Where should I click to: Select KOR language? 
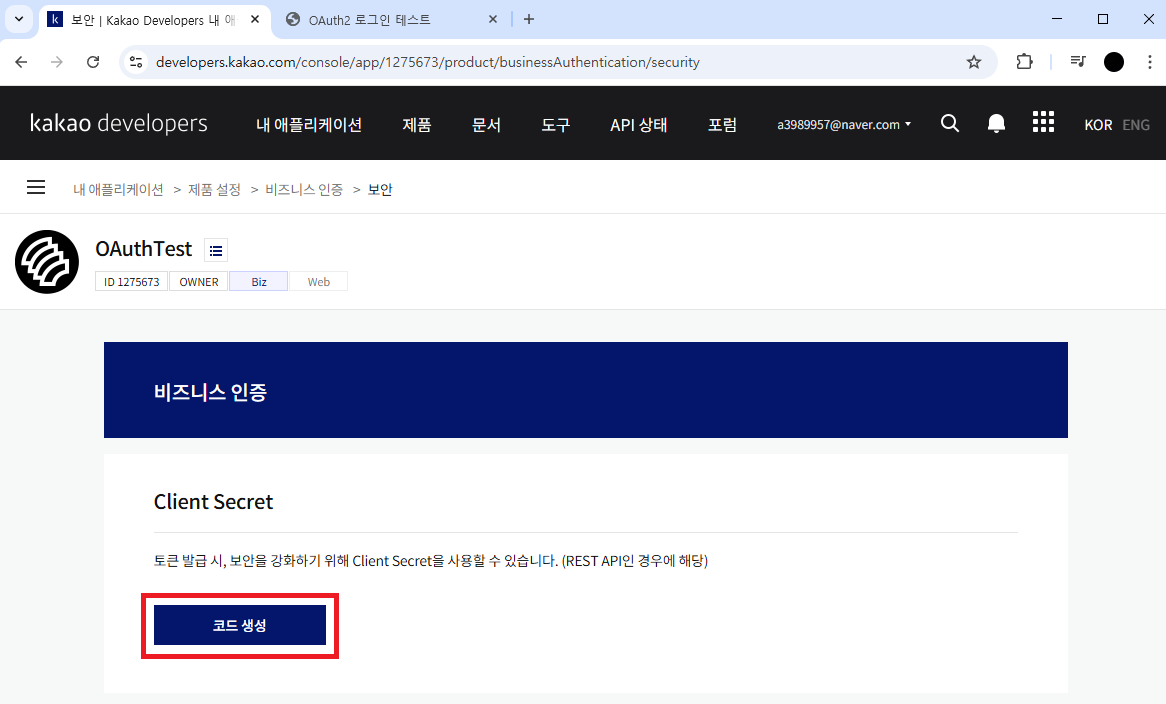click(x=1098, y=125)
